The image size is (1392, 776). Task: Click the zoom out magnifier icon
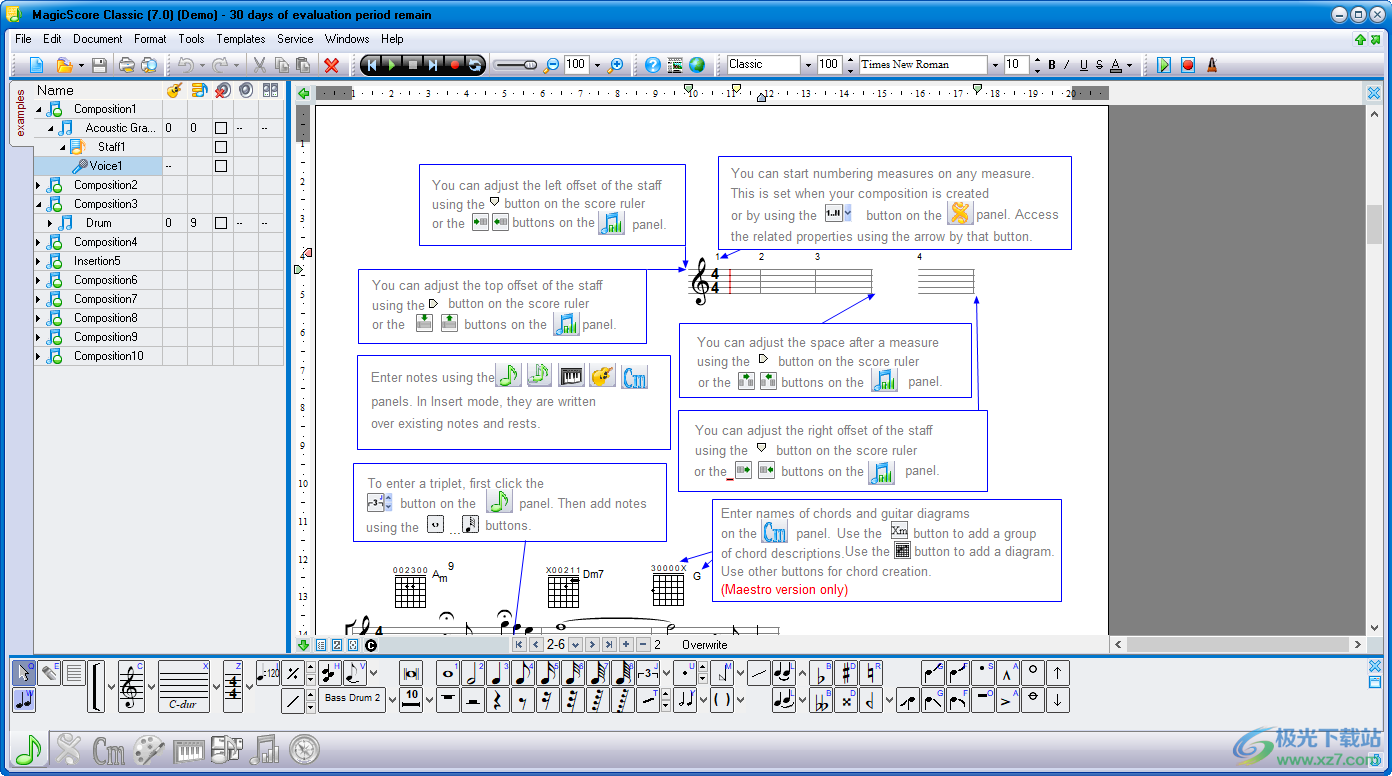coord(551,65)
